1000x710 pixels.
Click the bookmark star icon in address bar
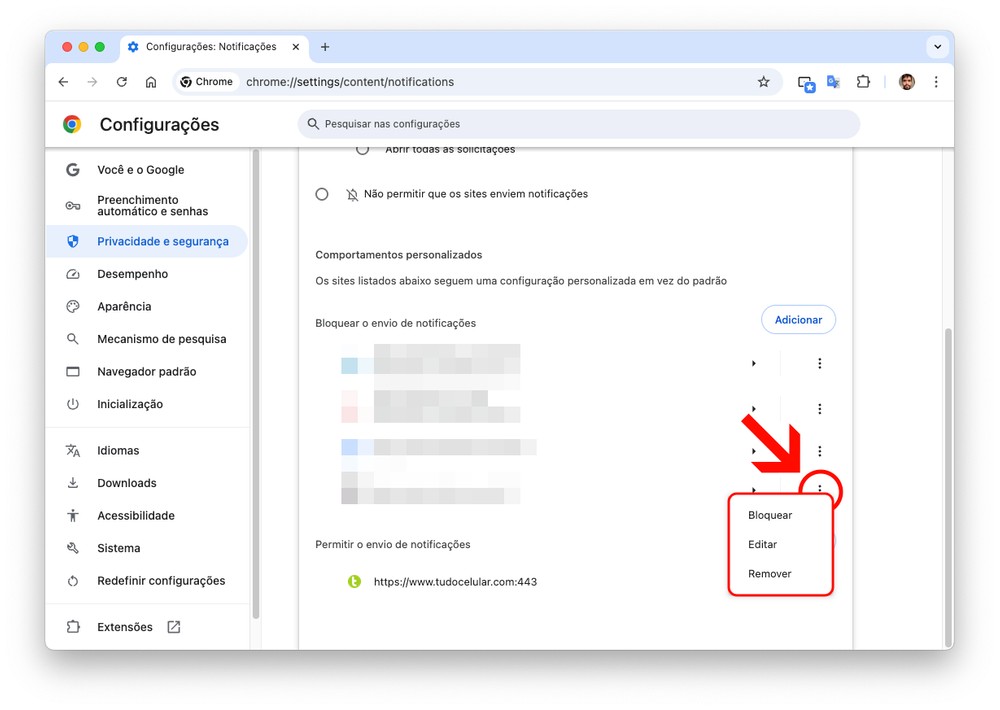[764, 82]
